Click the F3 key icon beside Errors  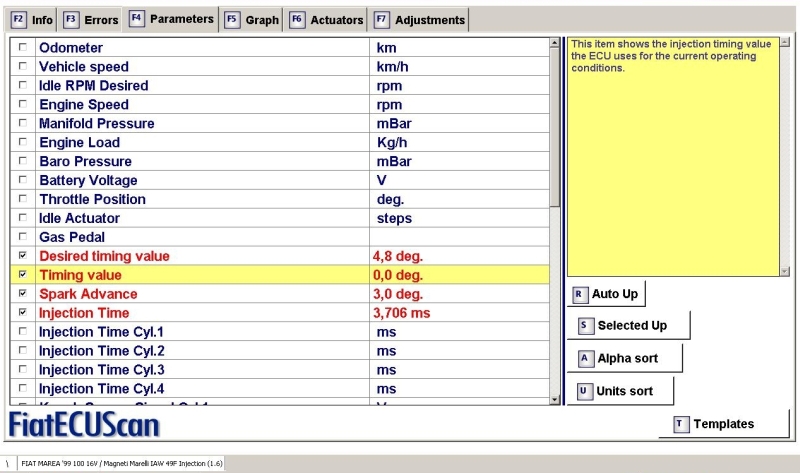click(71, 20)
